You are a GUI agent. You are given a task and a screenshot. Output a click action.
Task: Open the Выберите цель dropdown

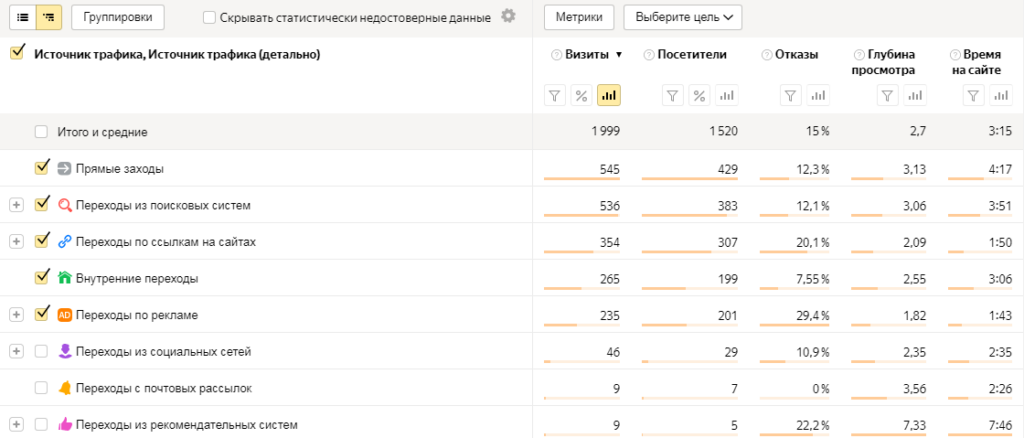(x=682, y=17)
